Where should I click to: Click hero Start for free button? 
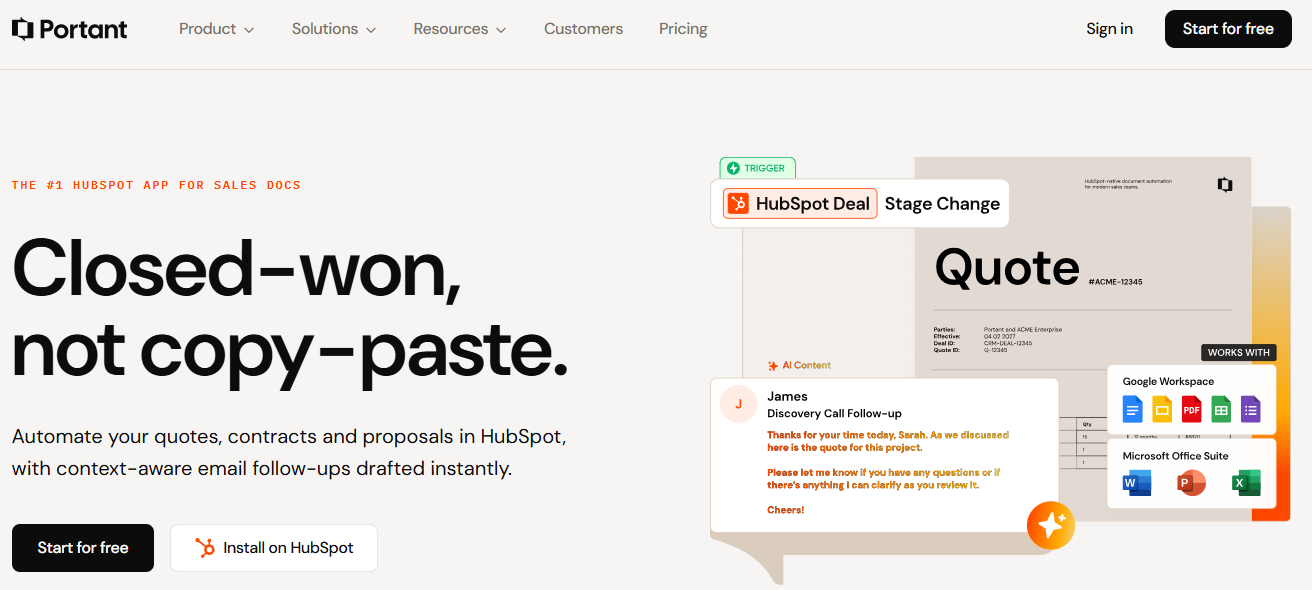point(83,548)
